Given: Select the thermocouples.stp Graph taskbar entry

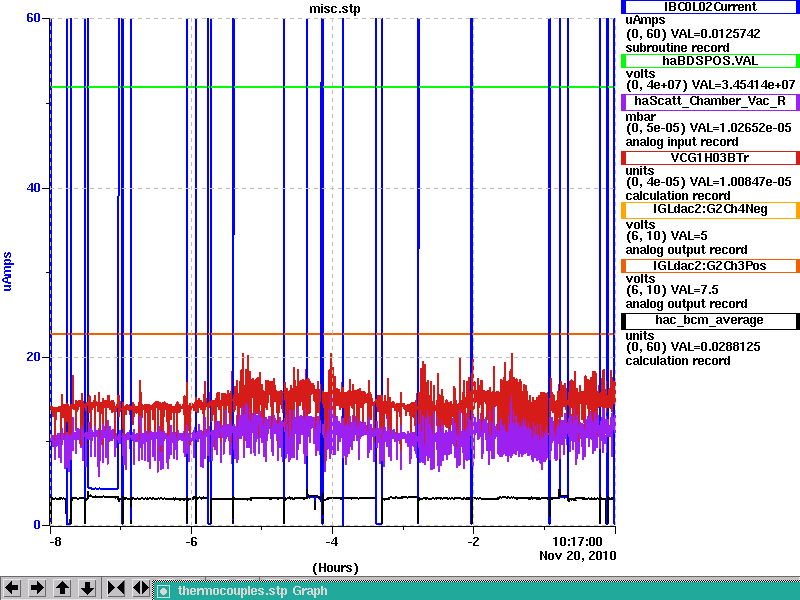Looking at the screenshot, I should 477,591.
